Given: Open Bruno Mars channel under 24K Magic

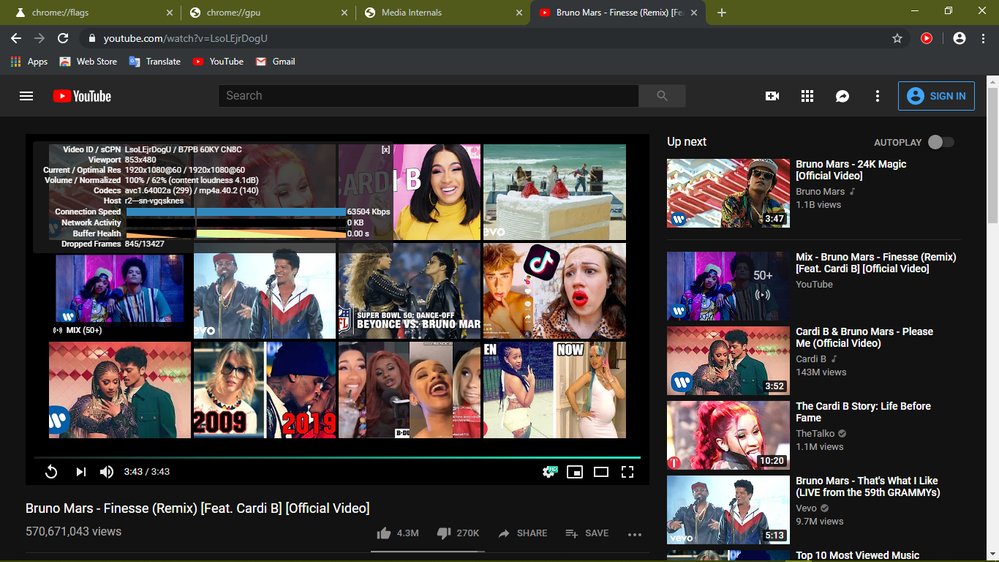Looking at the screenshot, I should click(820, 191).
